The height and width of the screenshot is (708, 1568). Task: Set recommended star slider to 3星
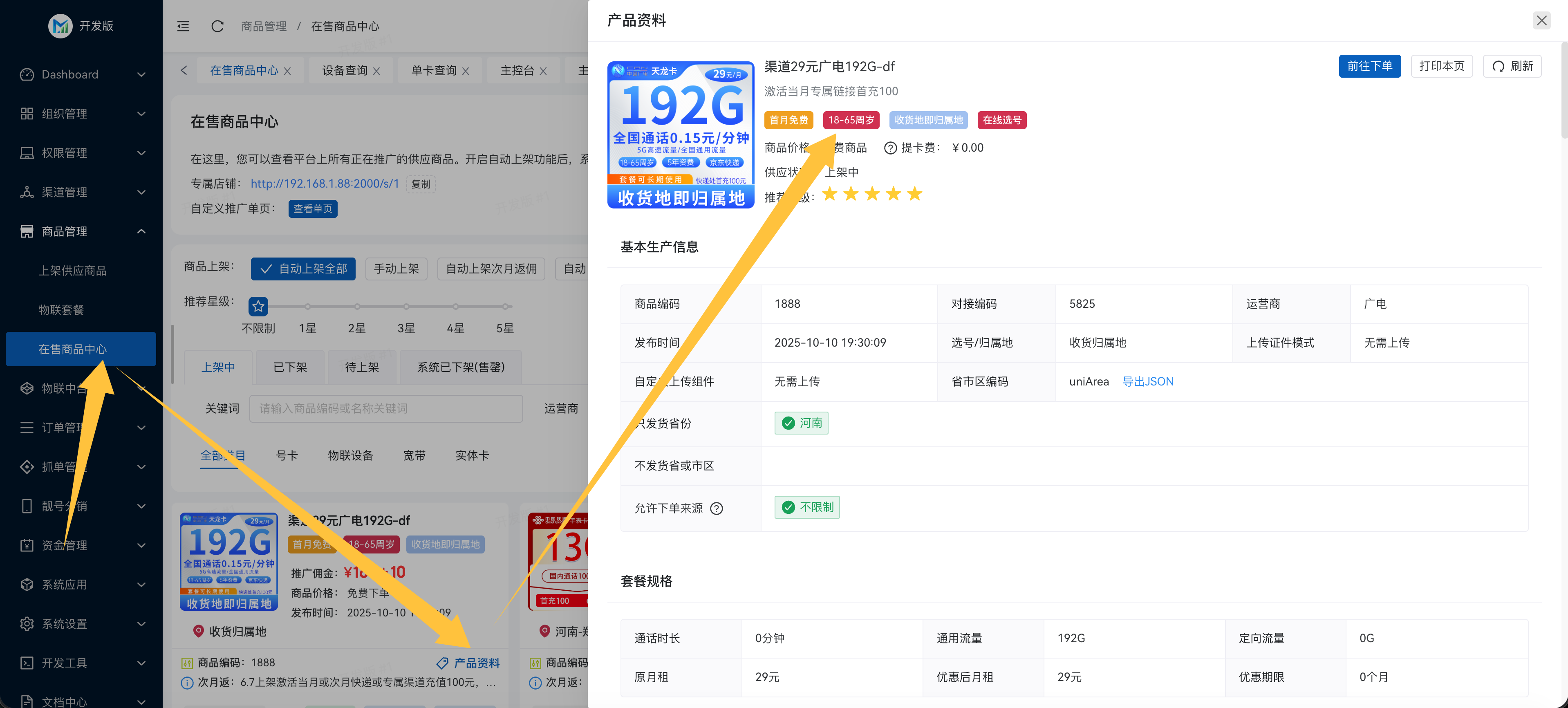(406, 307)
